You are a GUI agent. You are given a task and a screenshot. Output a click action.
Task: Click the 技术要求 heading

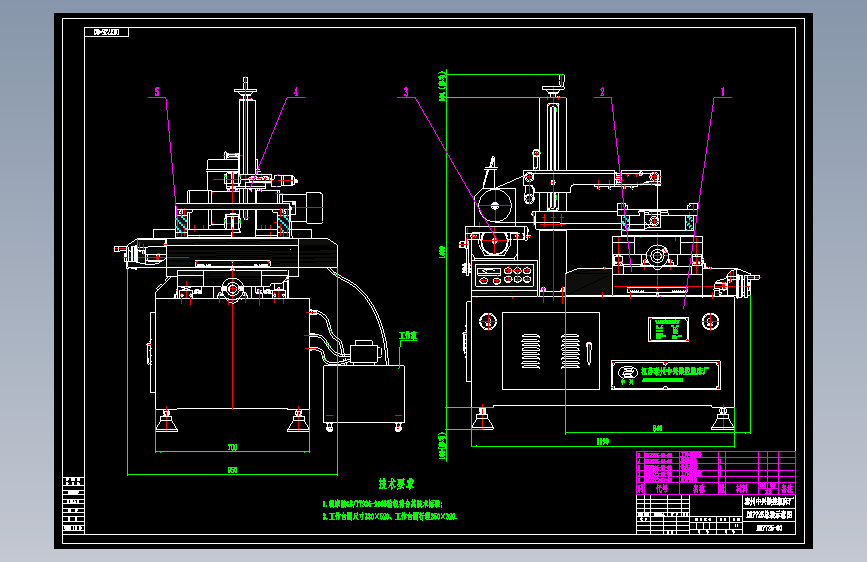[x=396, y=484]
